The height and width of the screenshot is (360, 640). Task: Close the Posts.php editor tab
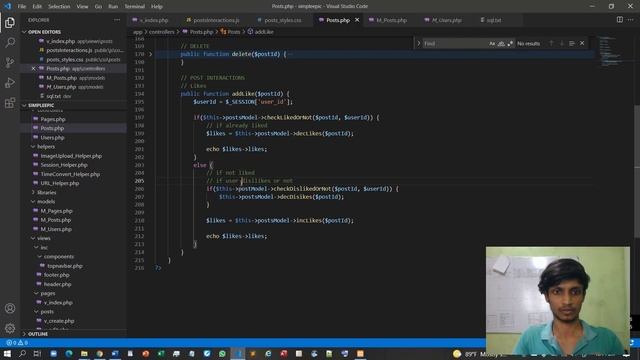[357, 20]
